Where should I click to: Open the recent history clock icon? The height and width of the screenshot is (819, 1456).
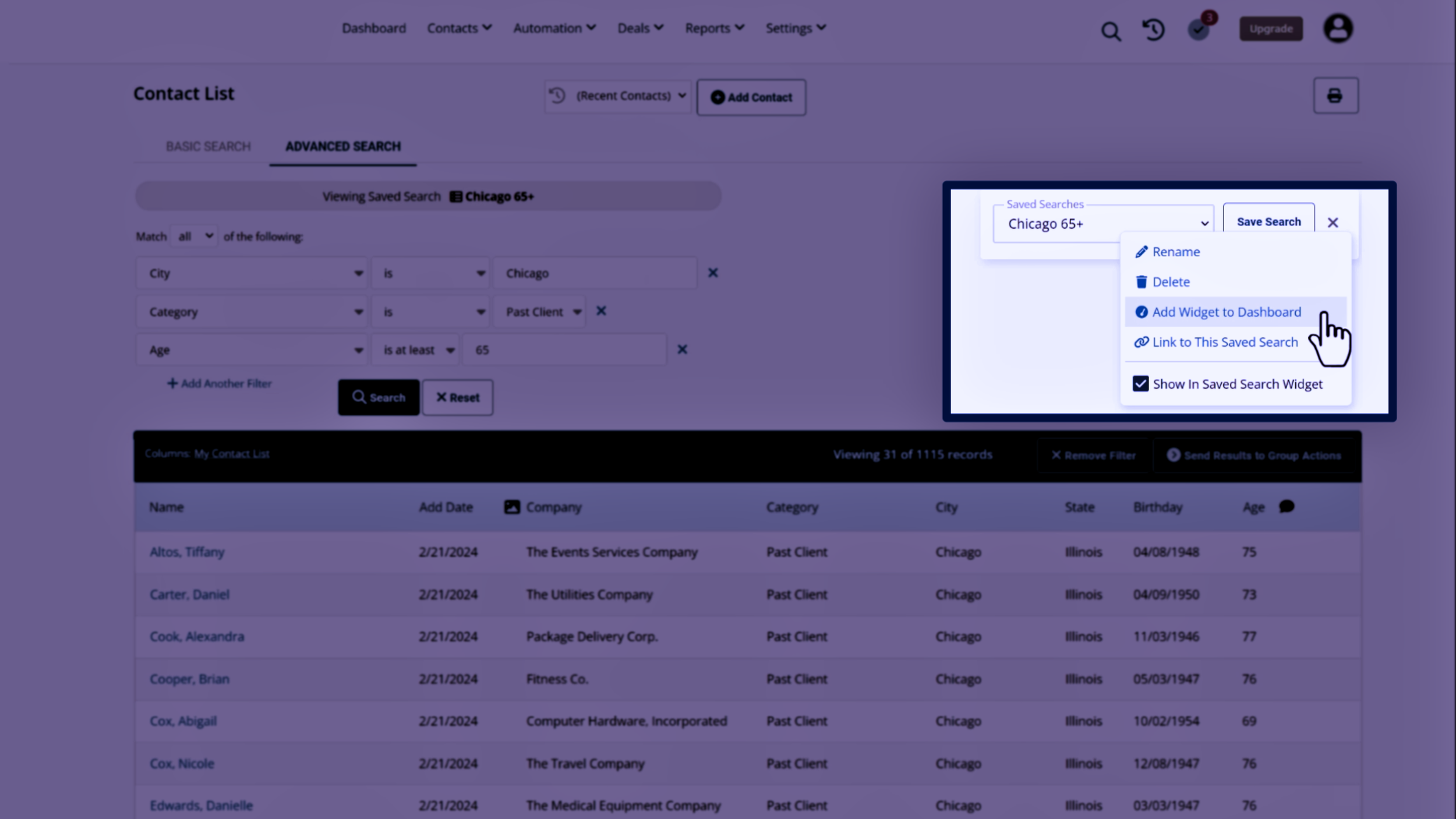(1153, 30)
